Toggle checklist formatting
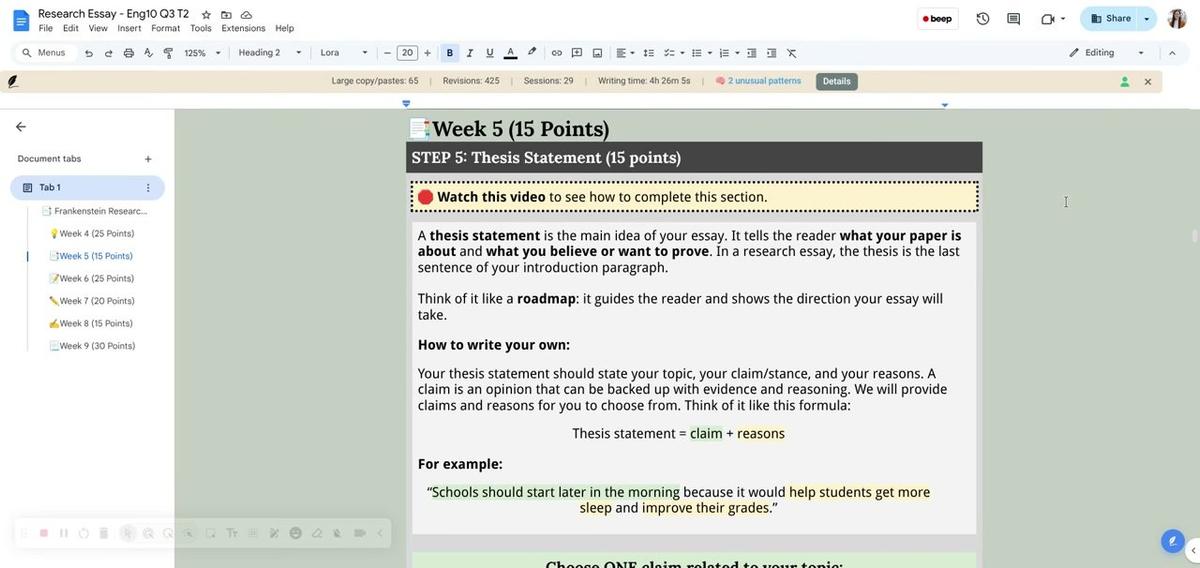The image size is (1200, 568). [669, 53]
